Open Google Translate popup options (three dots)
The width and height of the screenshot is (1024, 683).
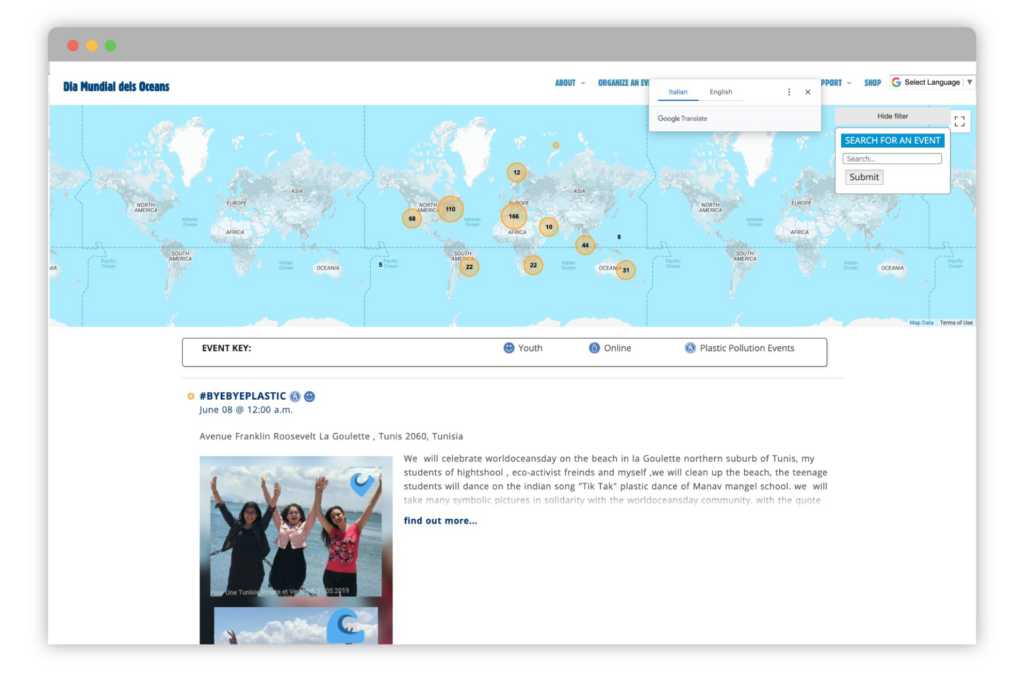(x=789, y=92)
